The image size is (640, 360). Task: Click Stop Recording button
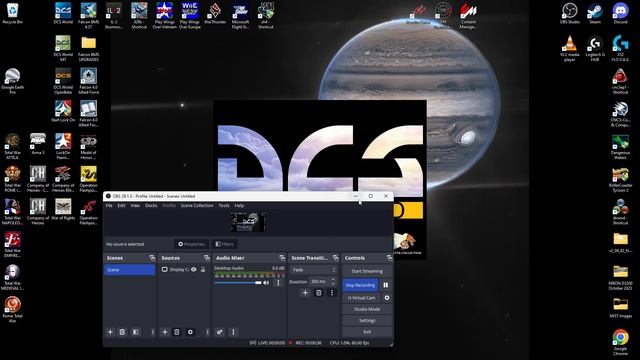point(360,285)
